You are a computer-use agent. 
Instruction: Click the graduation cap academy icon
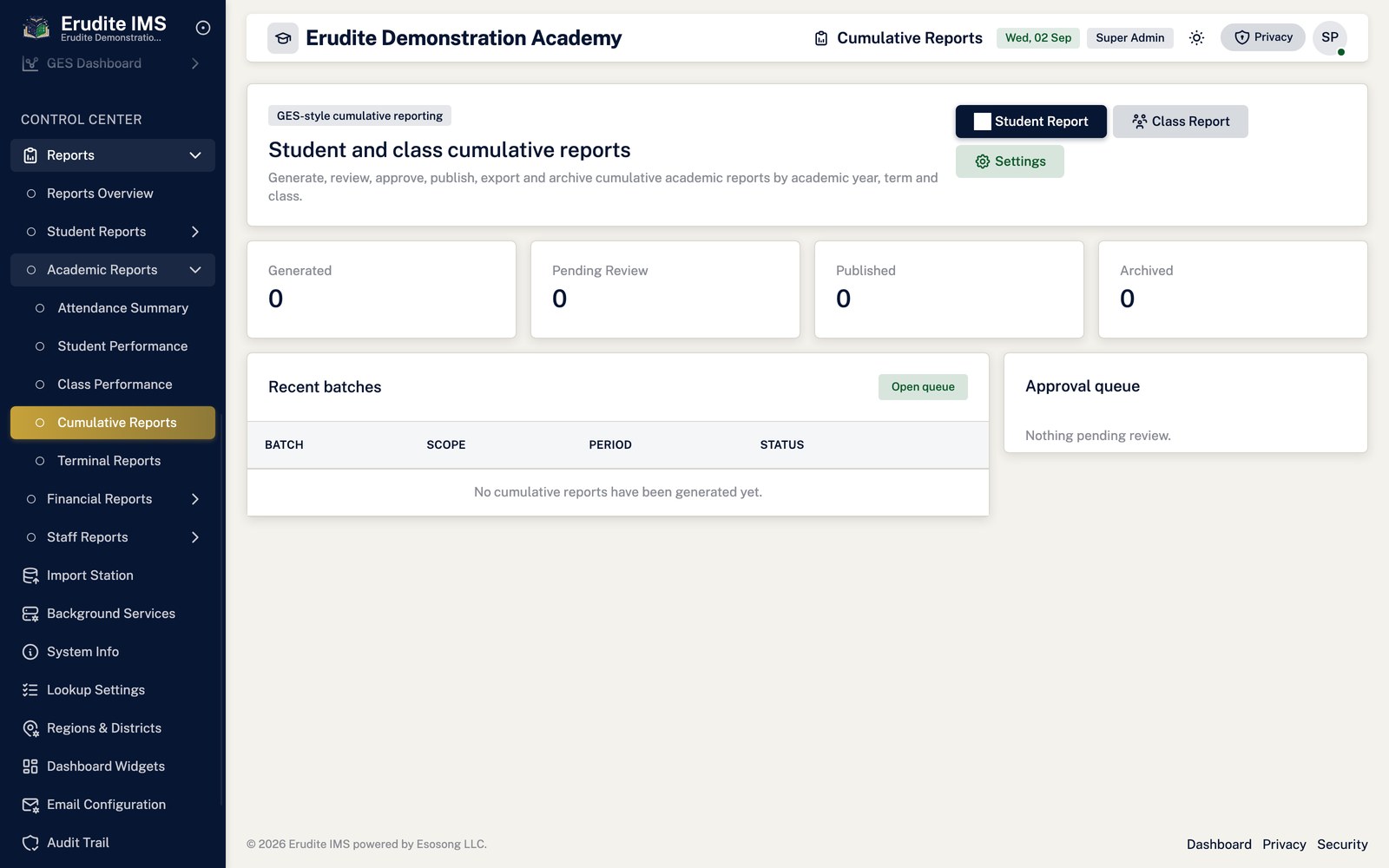283,38
